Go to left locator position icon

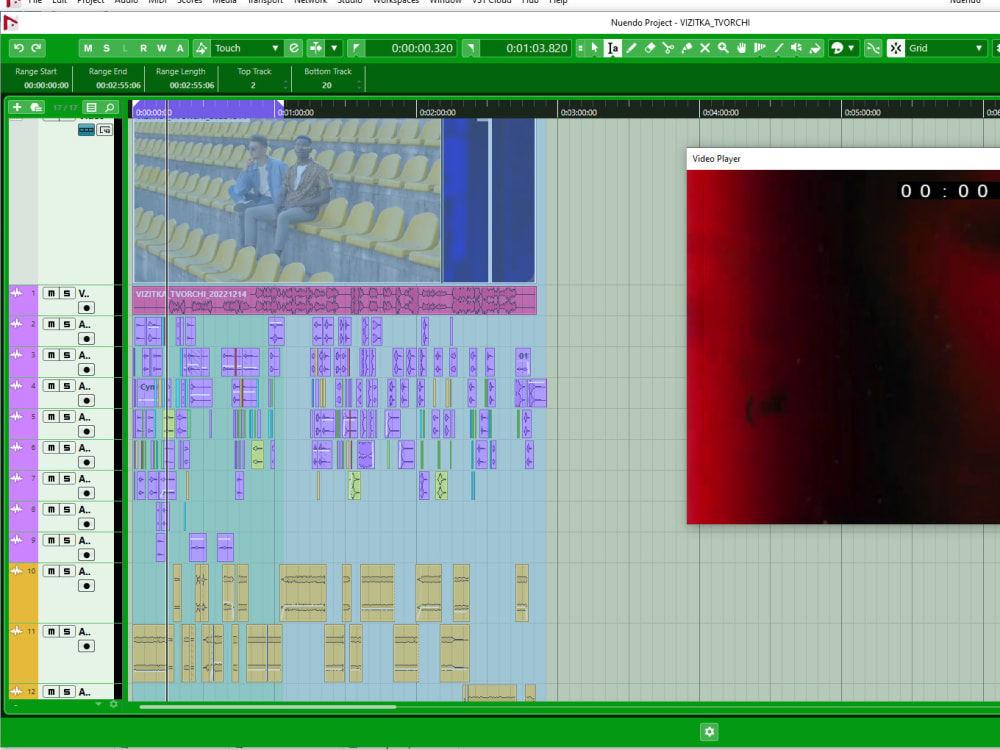tap(356, 48)
